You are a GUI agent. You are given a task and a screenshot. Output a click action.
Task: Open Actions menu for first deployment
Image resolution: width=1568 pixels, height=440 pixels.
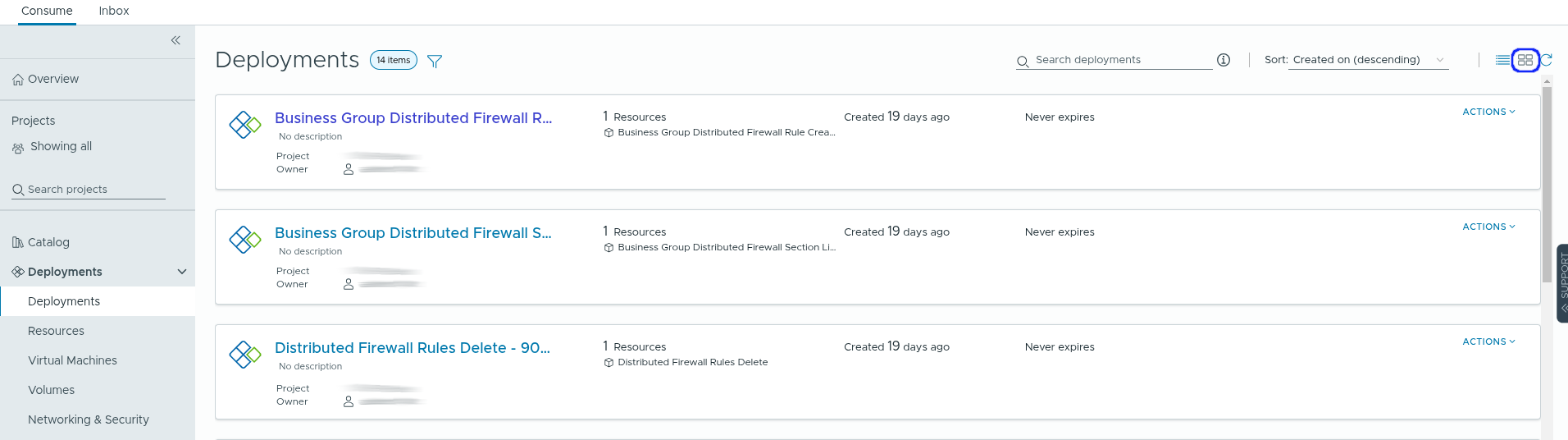tap(1488, 112)
